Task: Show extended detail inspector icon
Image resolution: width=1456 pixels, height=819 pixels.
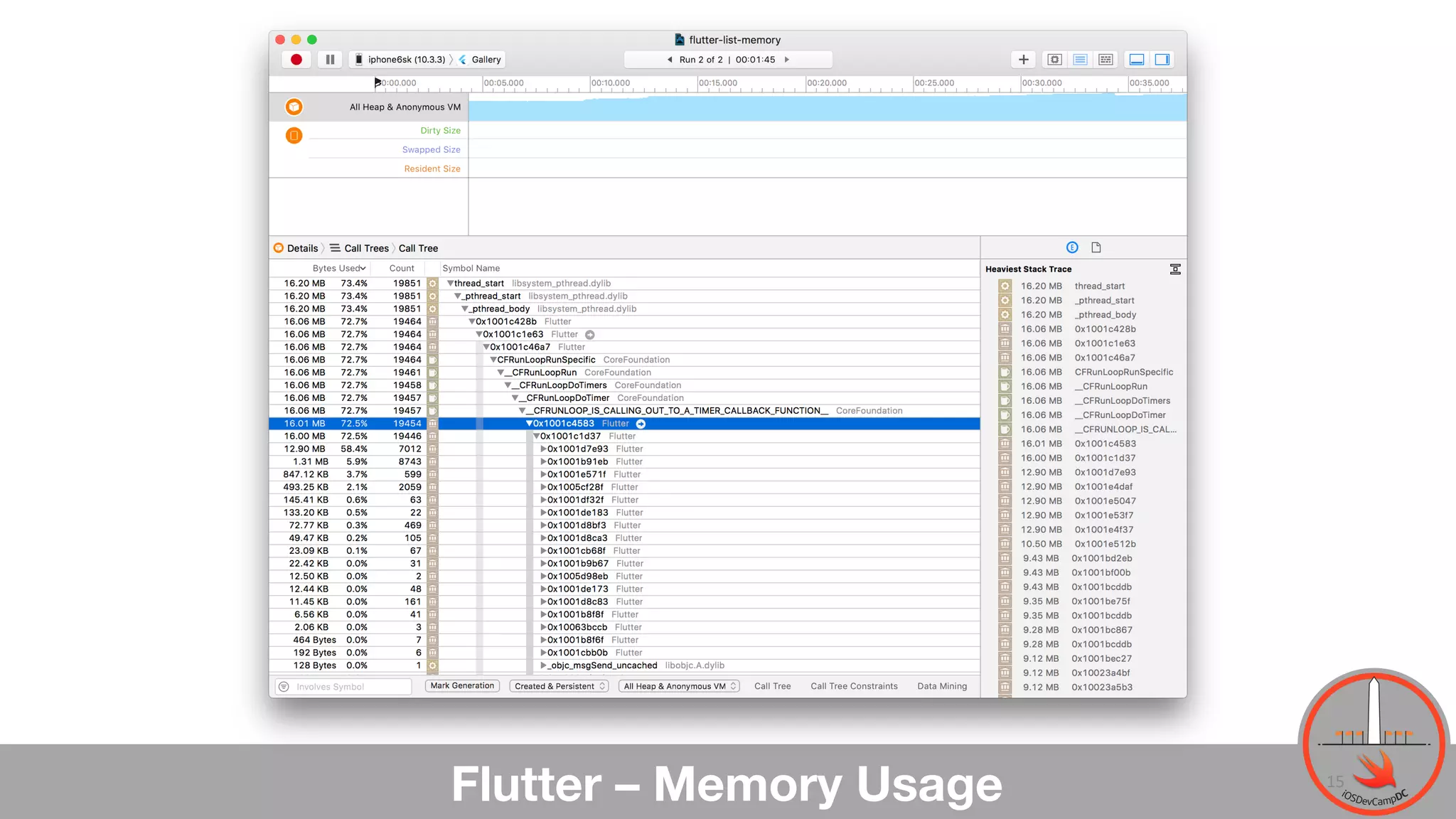Action: pyautogui.click(x=1072, y=247)
